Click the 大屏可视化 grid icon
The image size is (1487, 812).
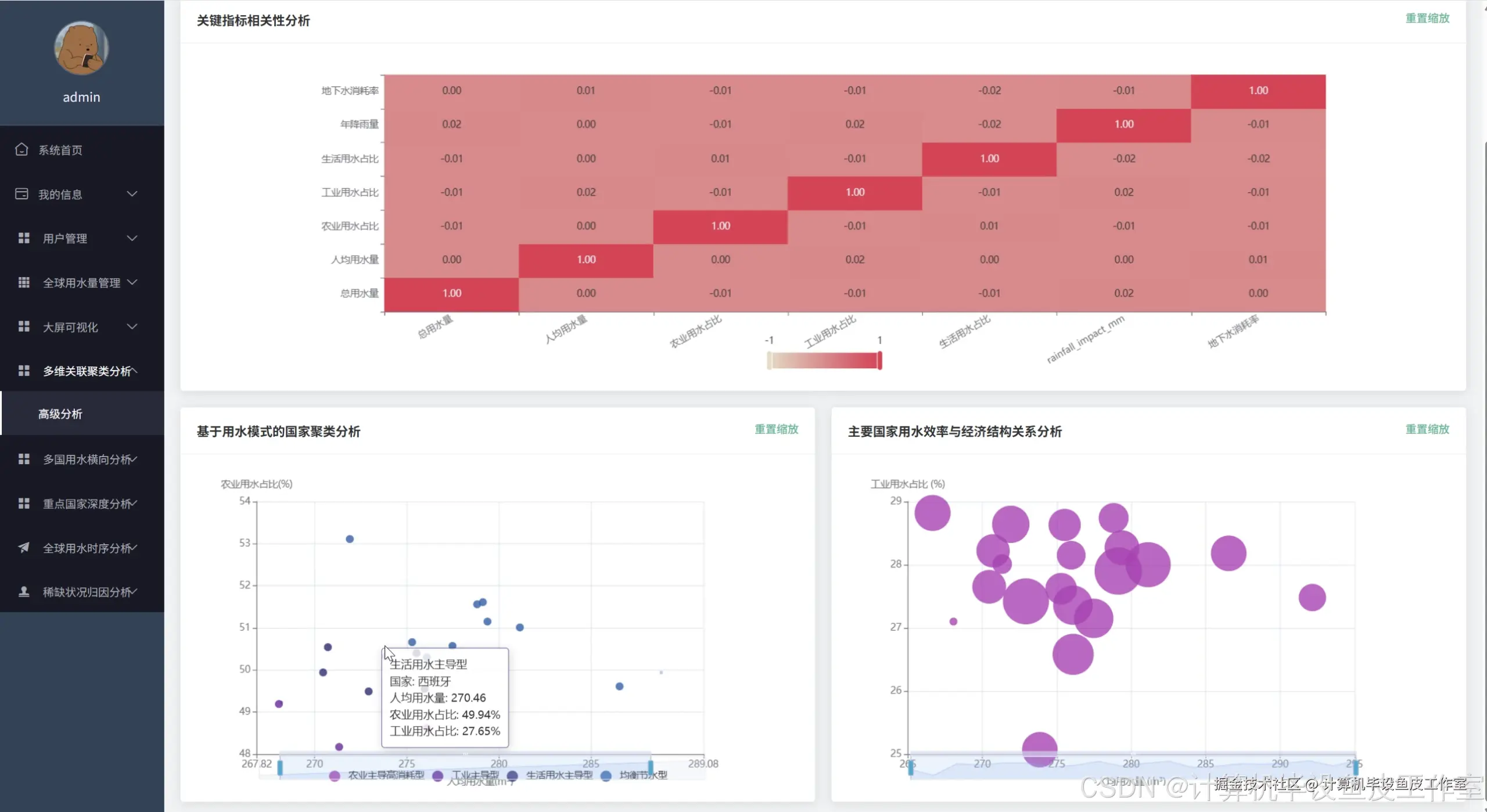[24, 326]
